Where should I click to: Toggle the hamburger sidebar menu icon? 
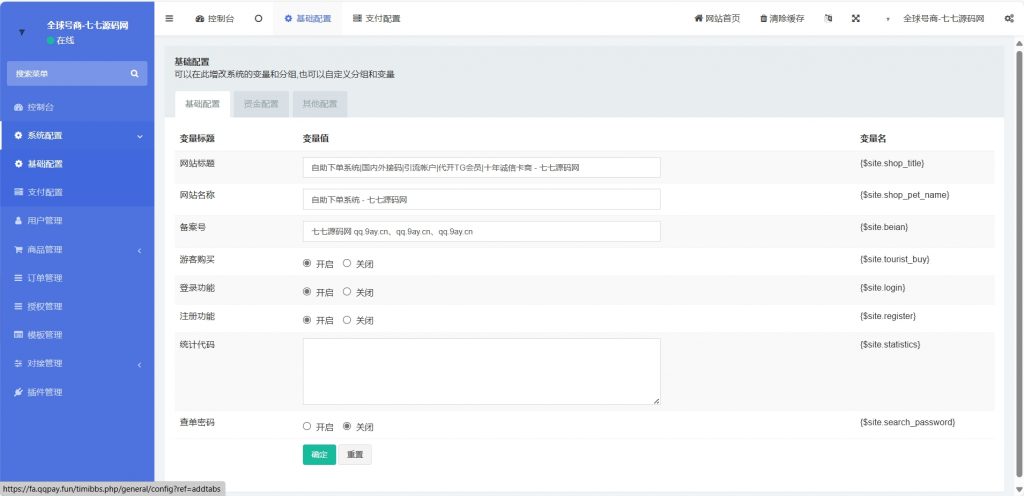[x=169, y=18]
